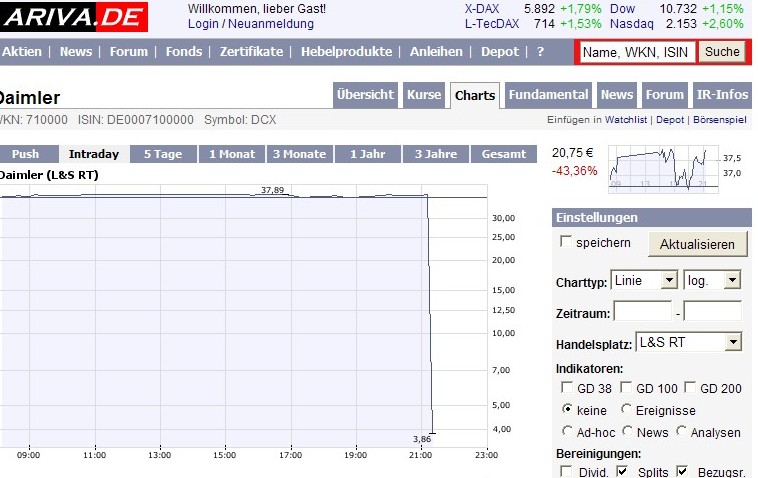The width and height of the screenshot is (758, 478).
Task: Click the 20,75 € price value
Action: (x=572, y=153)
